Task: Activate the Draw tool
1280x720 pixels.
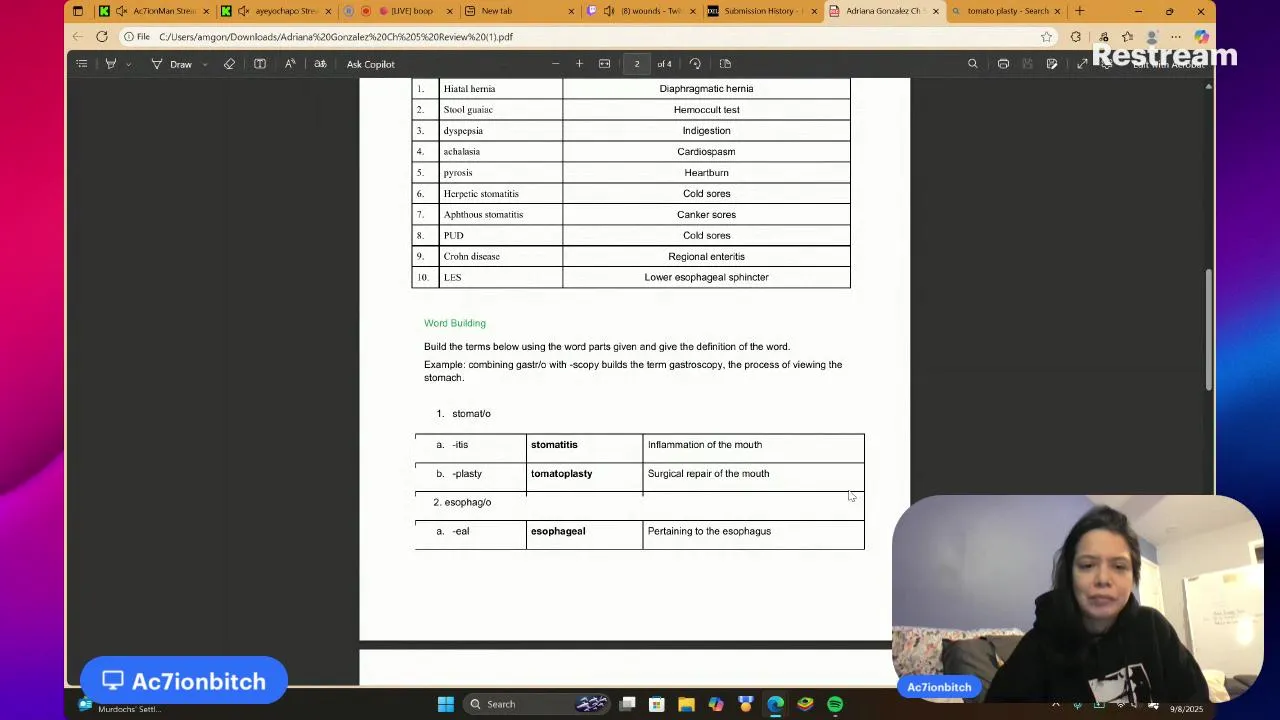Action: [x=172, y=64]
